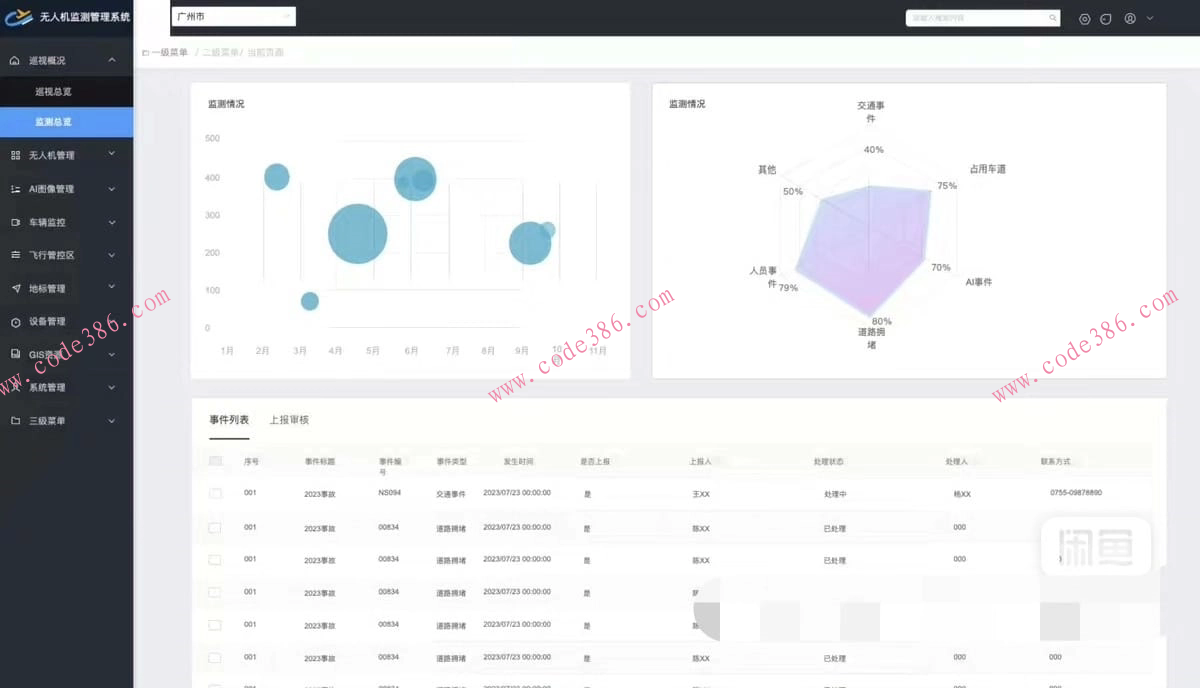Viewport: 1200px width, 688px height.
Task: Tick the checkbox of the fourth event row
Action: [215, 592]
